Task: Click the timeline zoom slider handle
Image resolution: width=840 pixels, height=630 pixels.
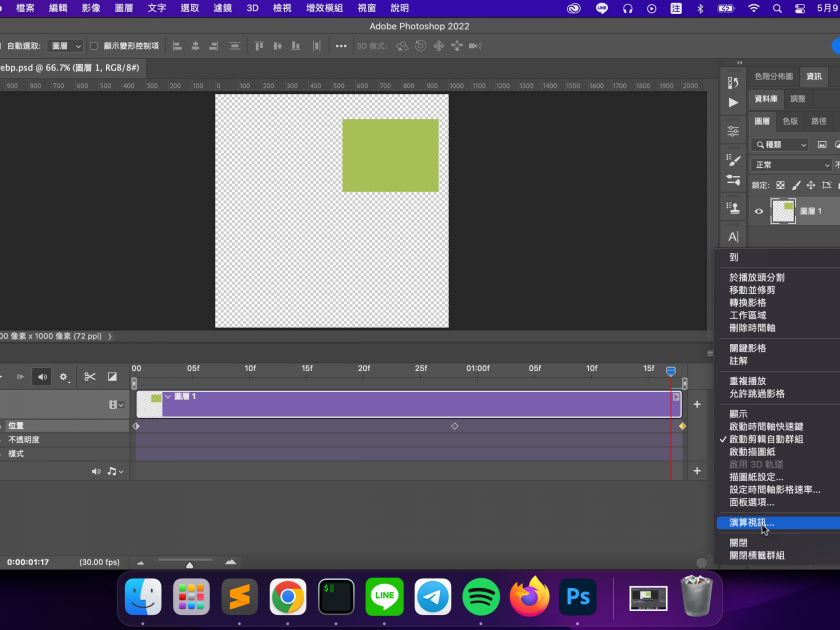Action: pos(190,565)
